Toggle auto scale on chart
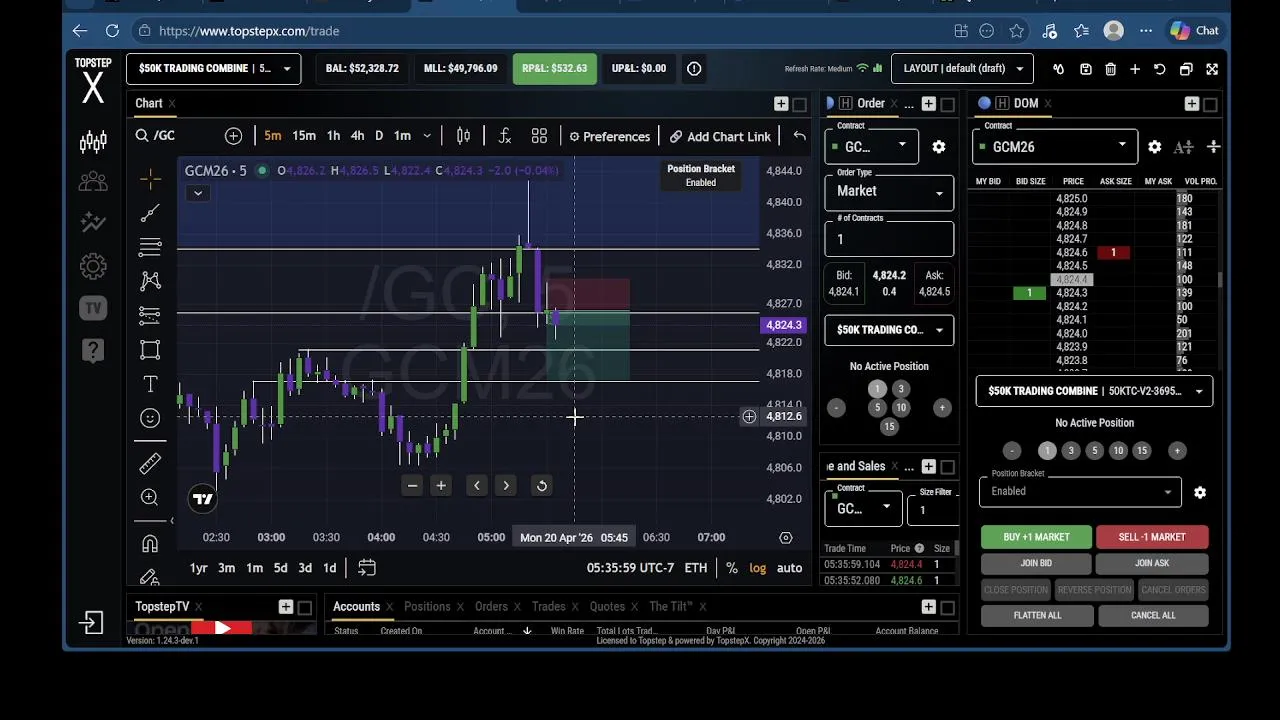Image resolution: width=1280 pixels, height=720 pixels. [790, 568]
